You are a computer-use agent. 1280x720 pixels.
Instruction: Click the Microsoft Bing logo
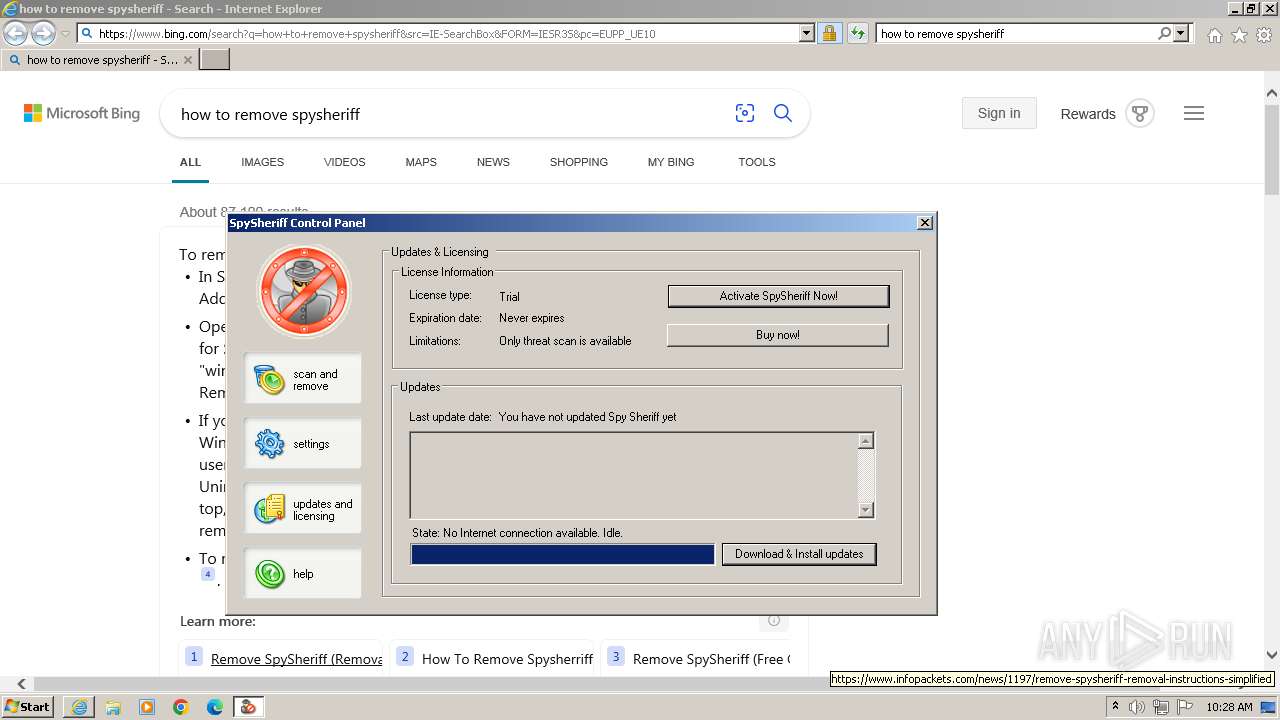point(82,114)
